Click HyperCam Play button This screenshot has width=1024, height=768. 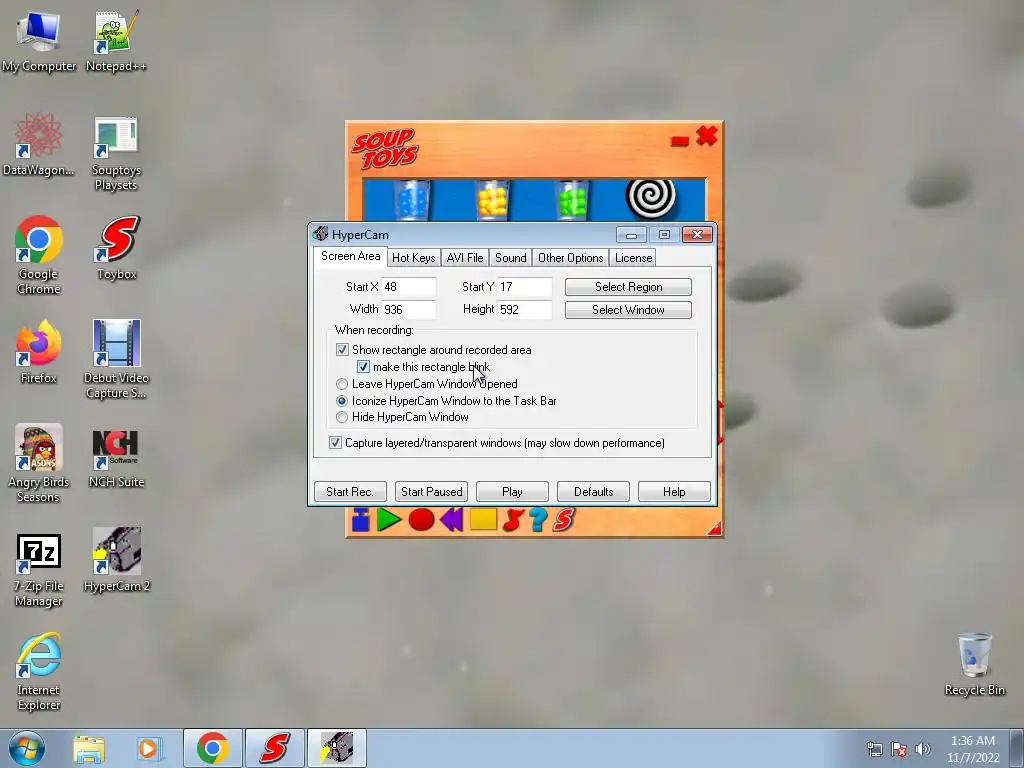pyautogui.click(x=512, y=492)
